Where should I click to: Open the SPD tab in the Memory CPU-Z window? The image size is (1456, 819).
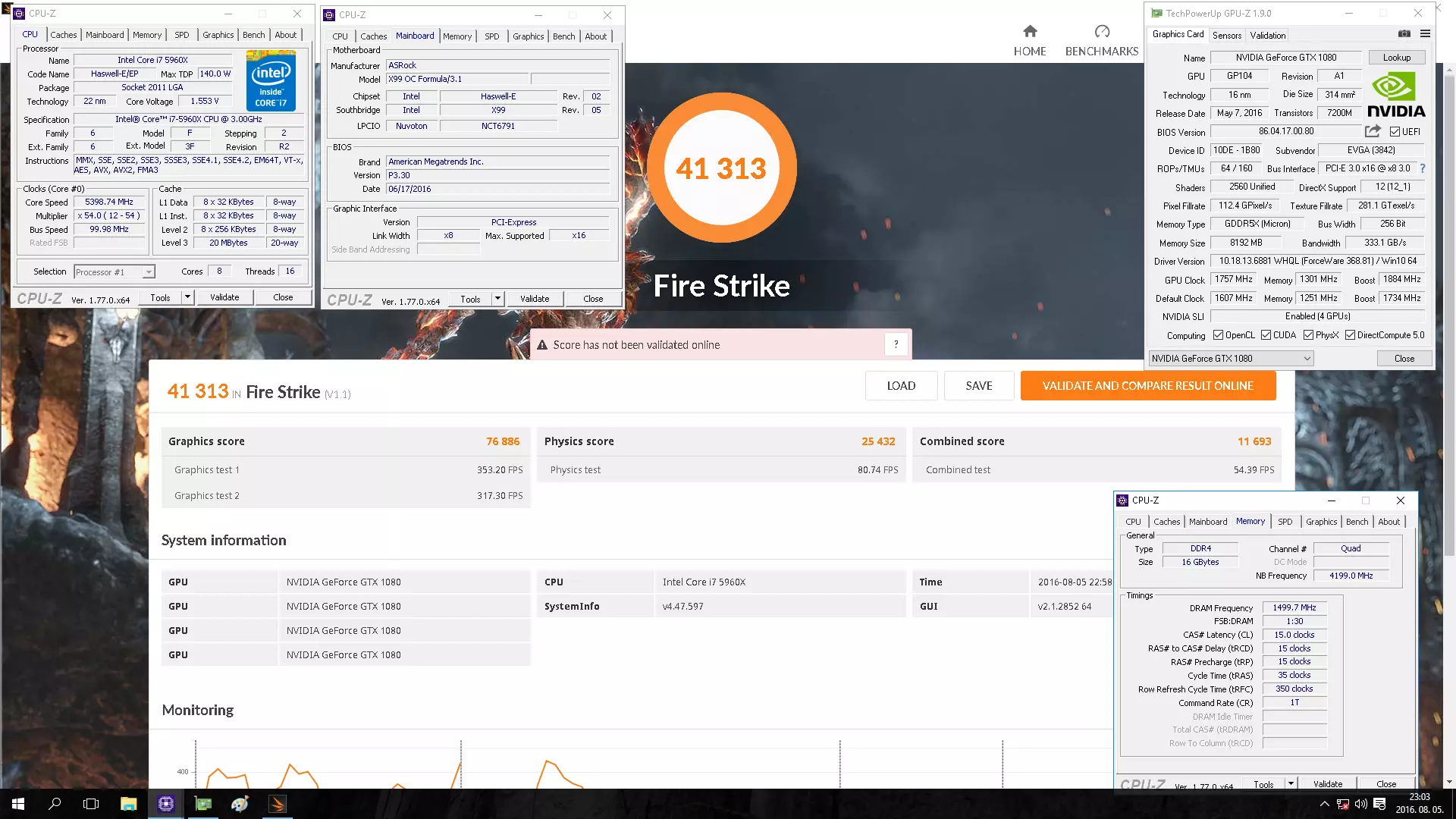pos(1285,522)
